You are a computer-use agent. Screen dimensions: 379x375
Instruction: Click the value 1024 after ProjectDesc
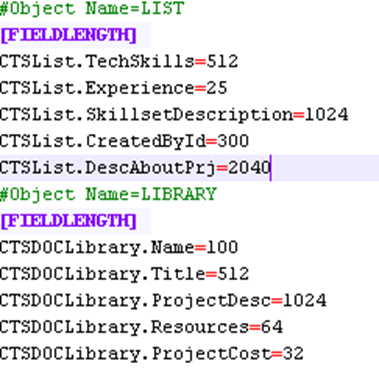305,301
